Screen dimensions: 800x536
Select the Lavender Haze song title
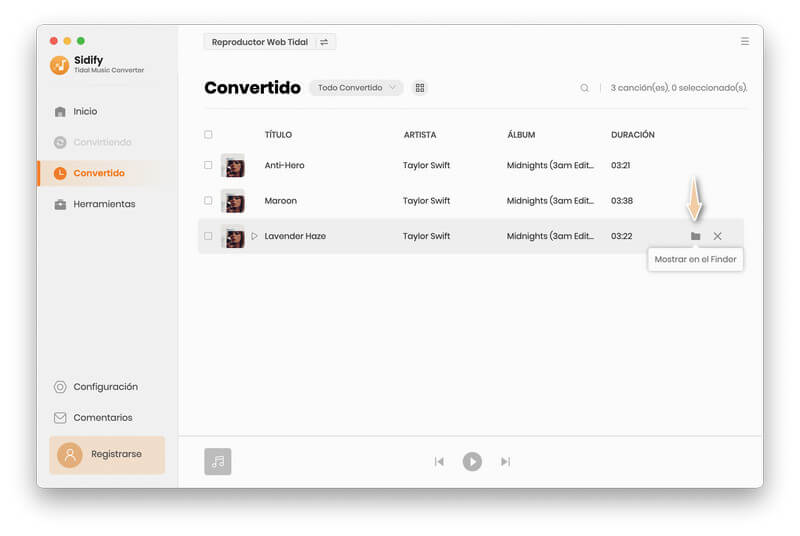(x=295, y=236)
